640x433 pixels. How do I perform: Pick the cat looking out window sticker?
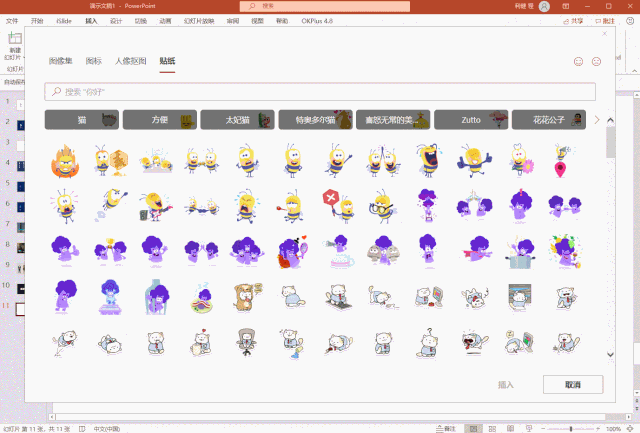[519, 297]
